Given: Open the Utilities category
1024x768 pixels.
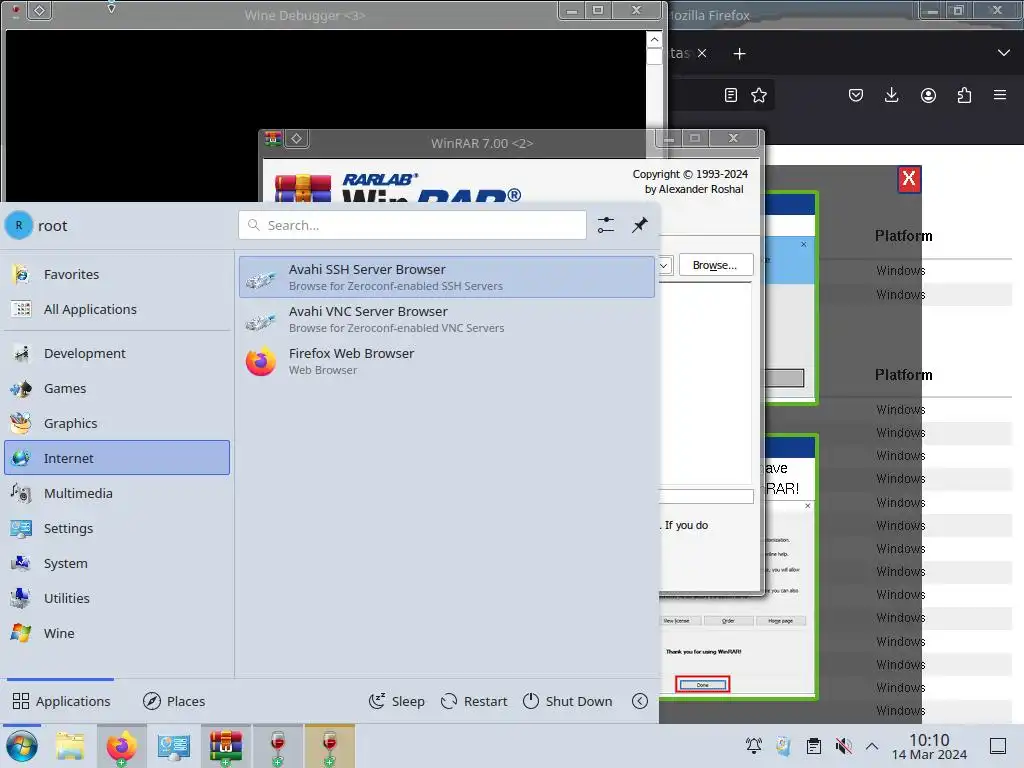Looking at the screenshot, I should pyautogui.click(x=117, y=598).
